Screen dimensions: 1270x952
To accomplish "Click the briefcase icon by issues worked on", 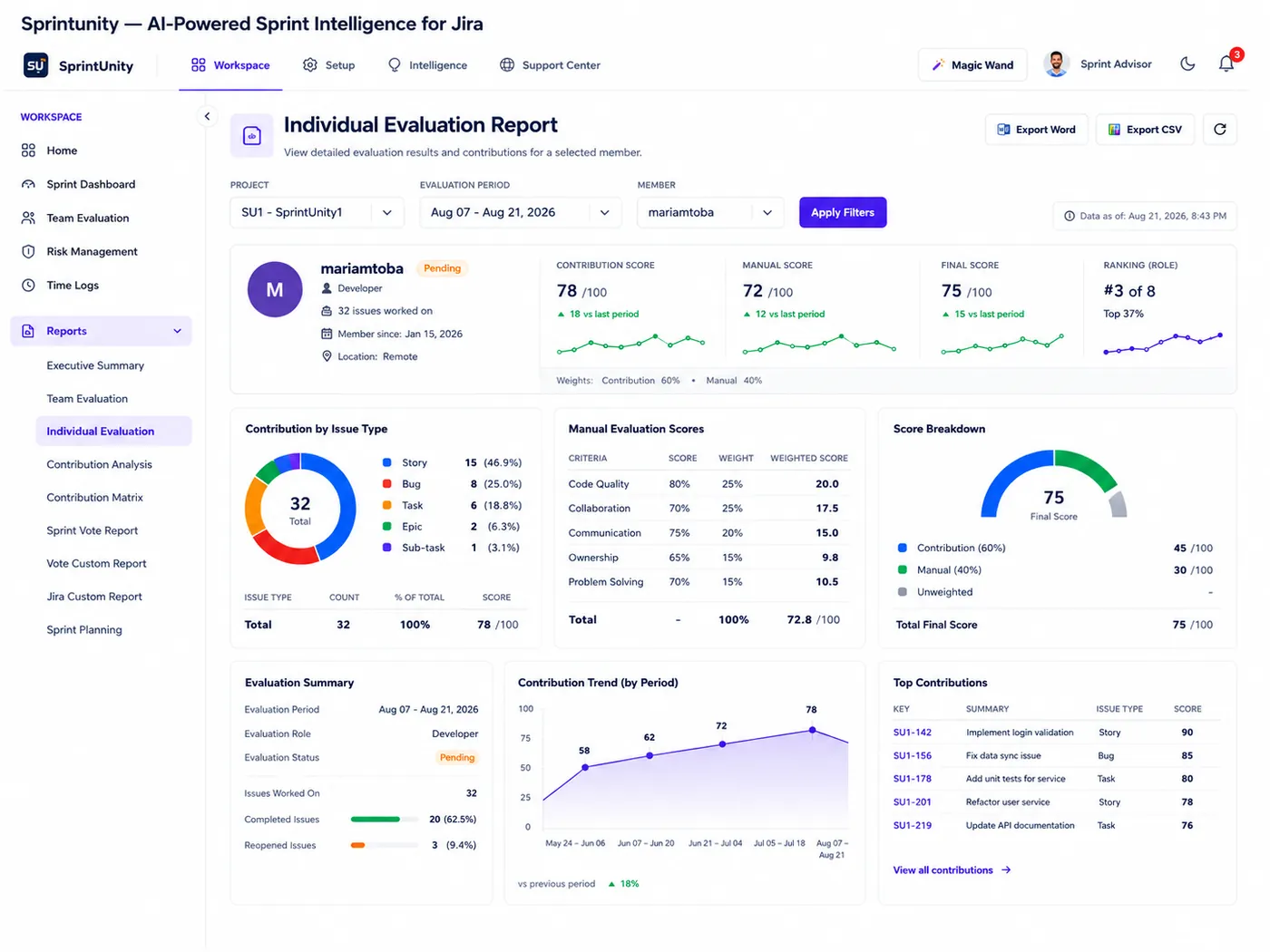I will [327, 311].
